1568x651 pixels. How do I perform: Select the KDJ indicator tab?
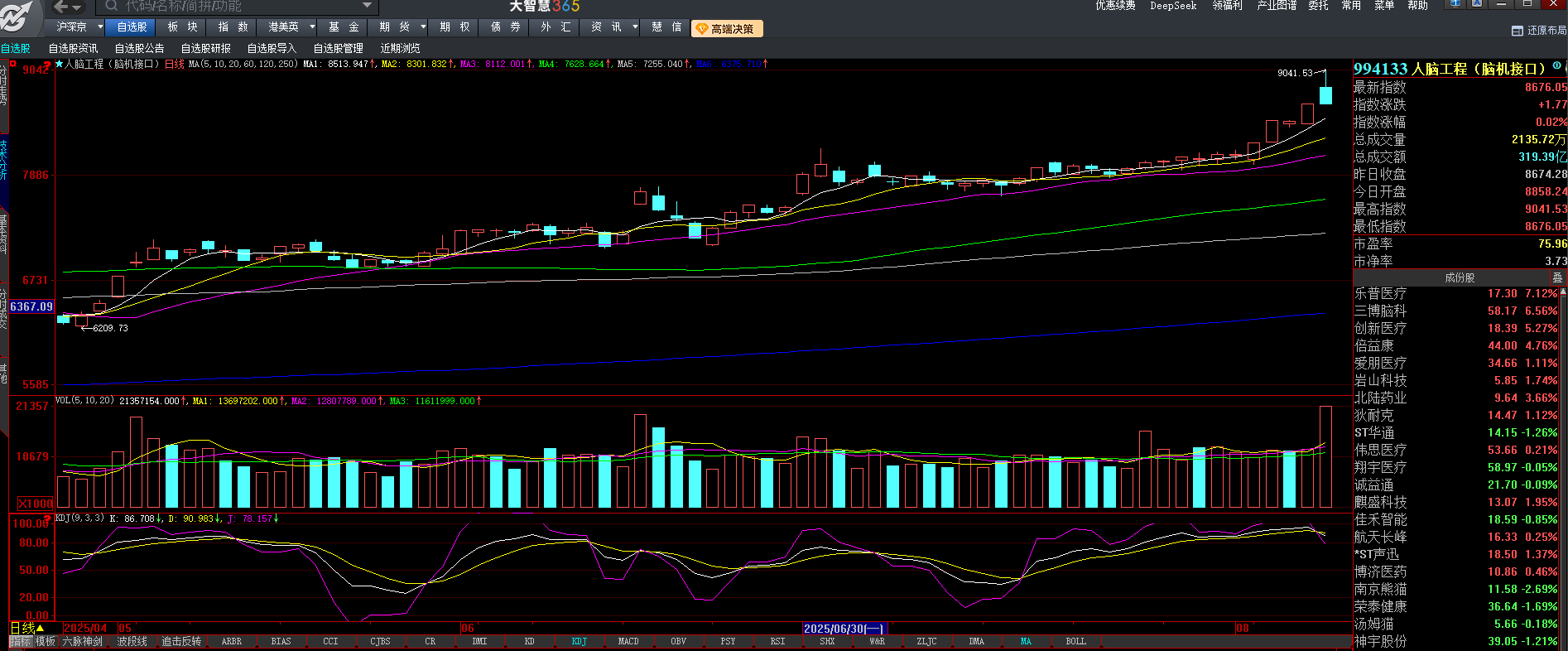[x=579, y=641]
